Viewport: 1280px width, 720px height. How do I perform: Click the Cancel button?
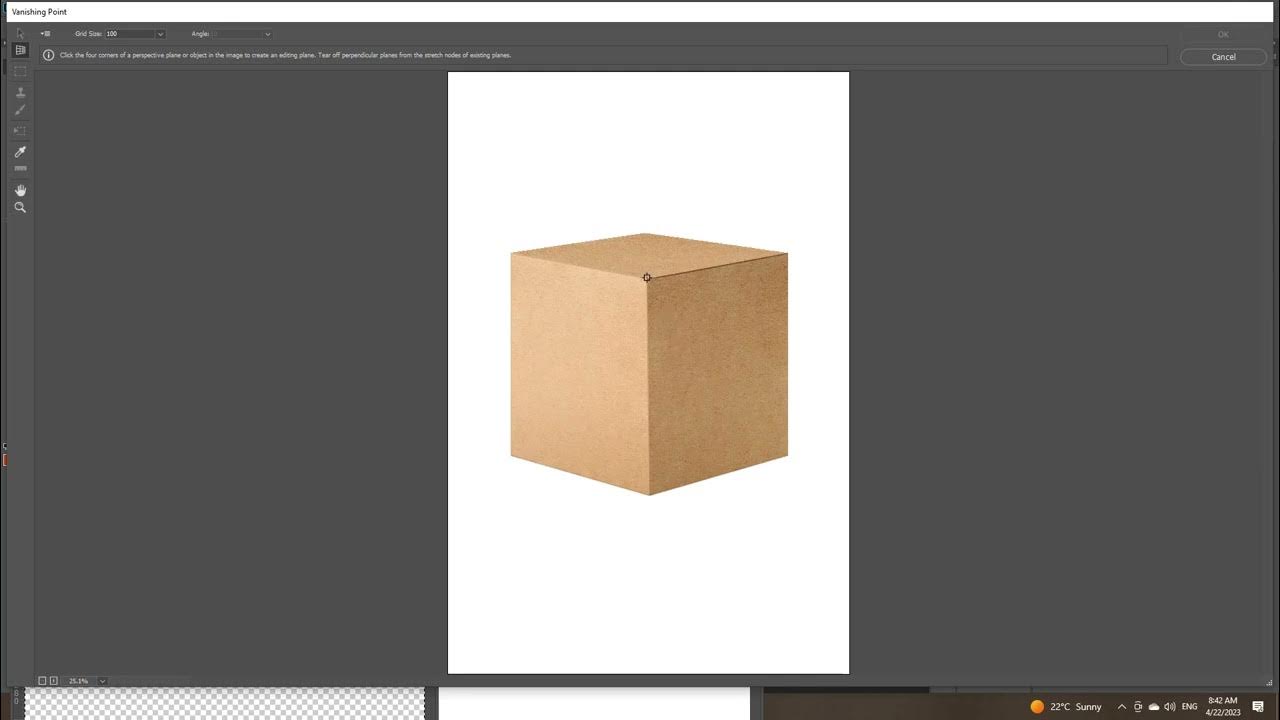tap(1223, 57)
